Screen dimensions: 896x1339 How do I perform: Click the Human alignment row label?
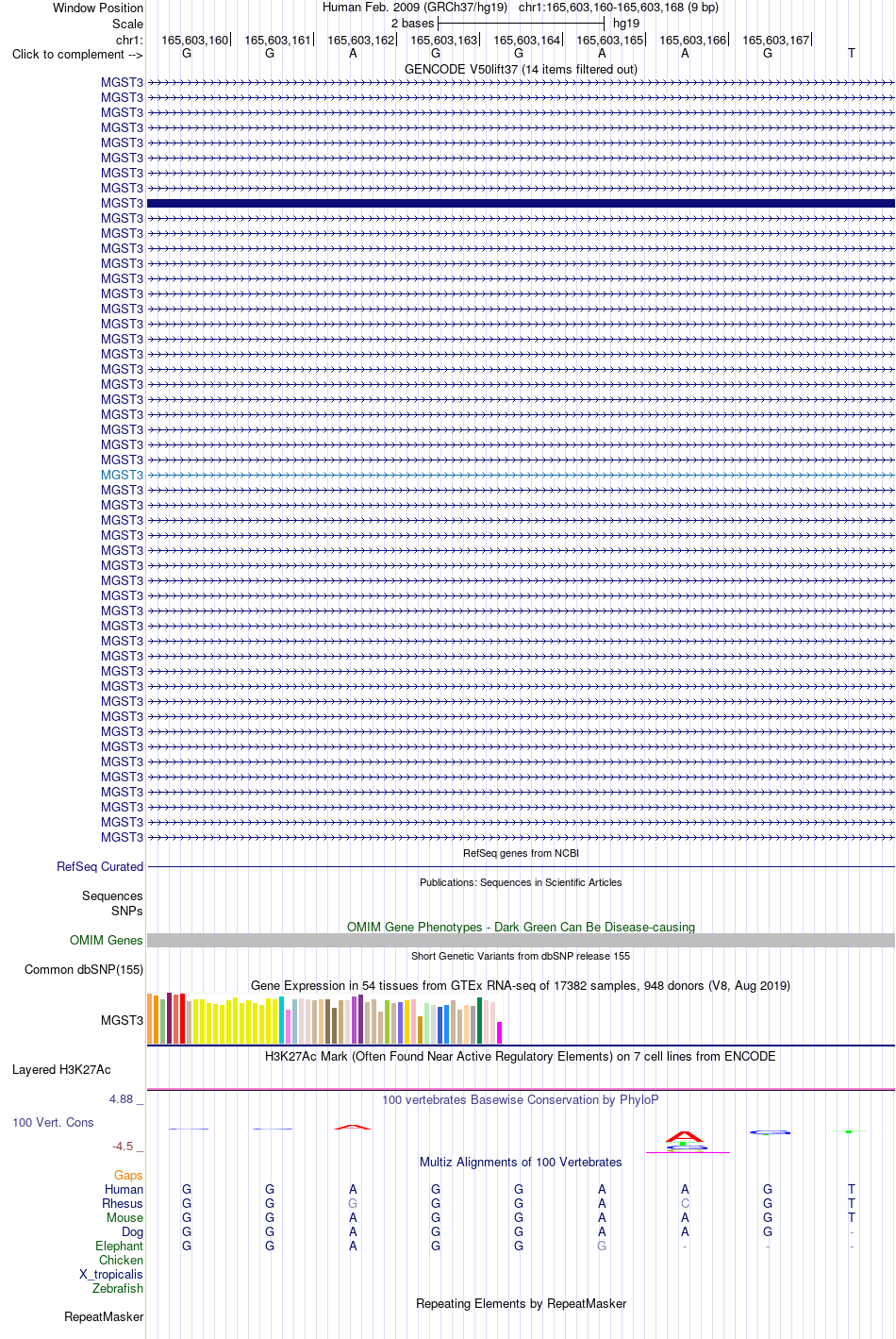click(x=124, y=1189)
